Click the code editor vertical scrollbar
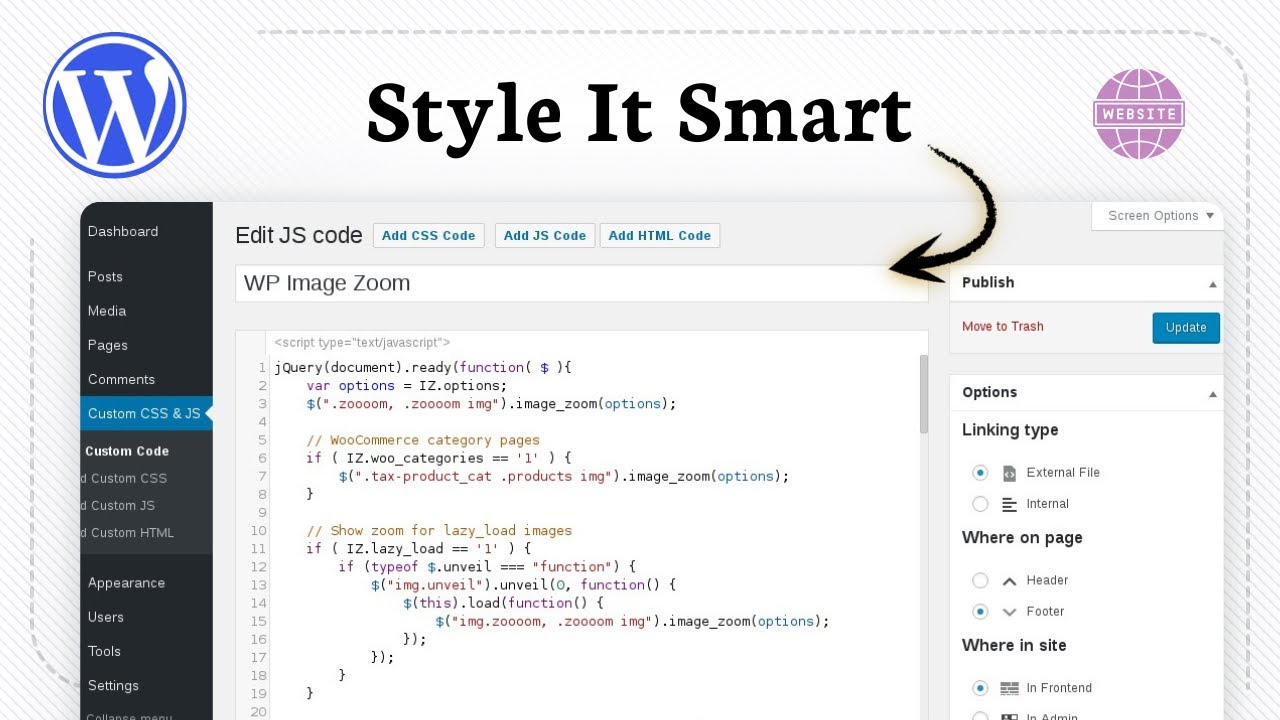1280x720 pixels. tap(924, 394)
